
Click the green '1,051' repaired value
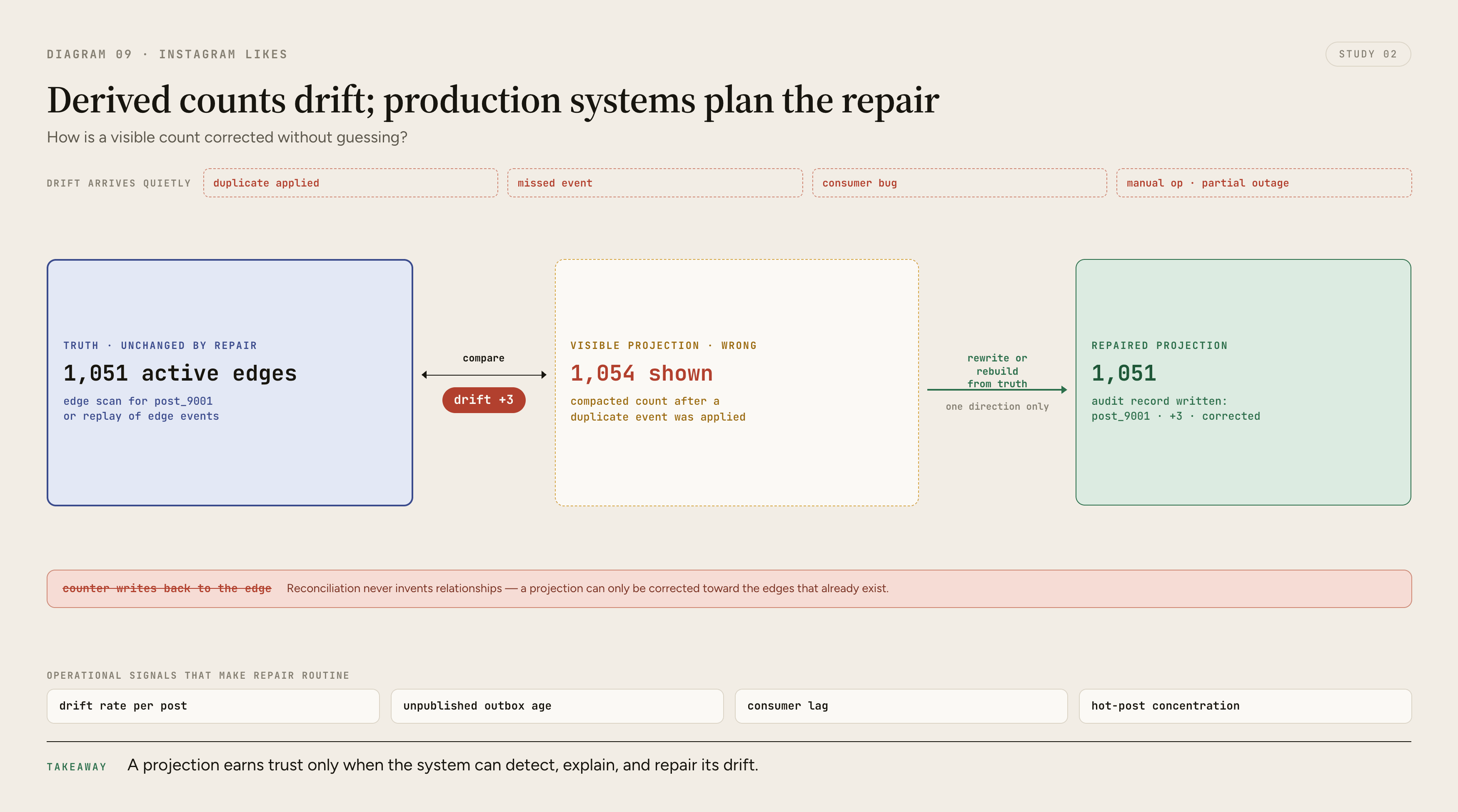point(1123,374)
